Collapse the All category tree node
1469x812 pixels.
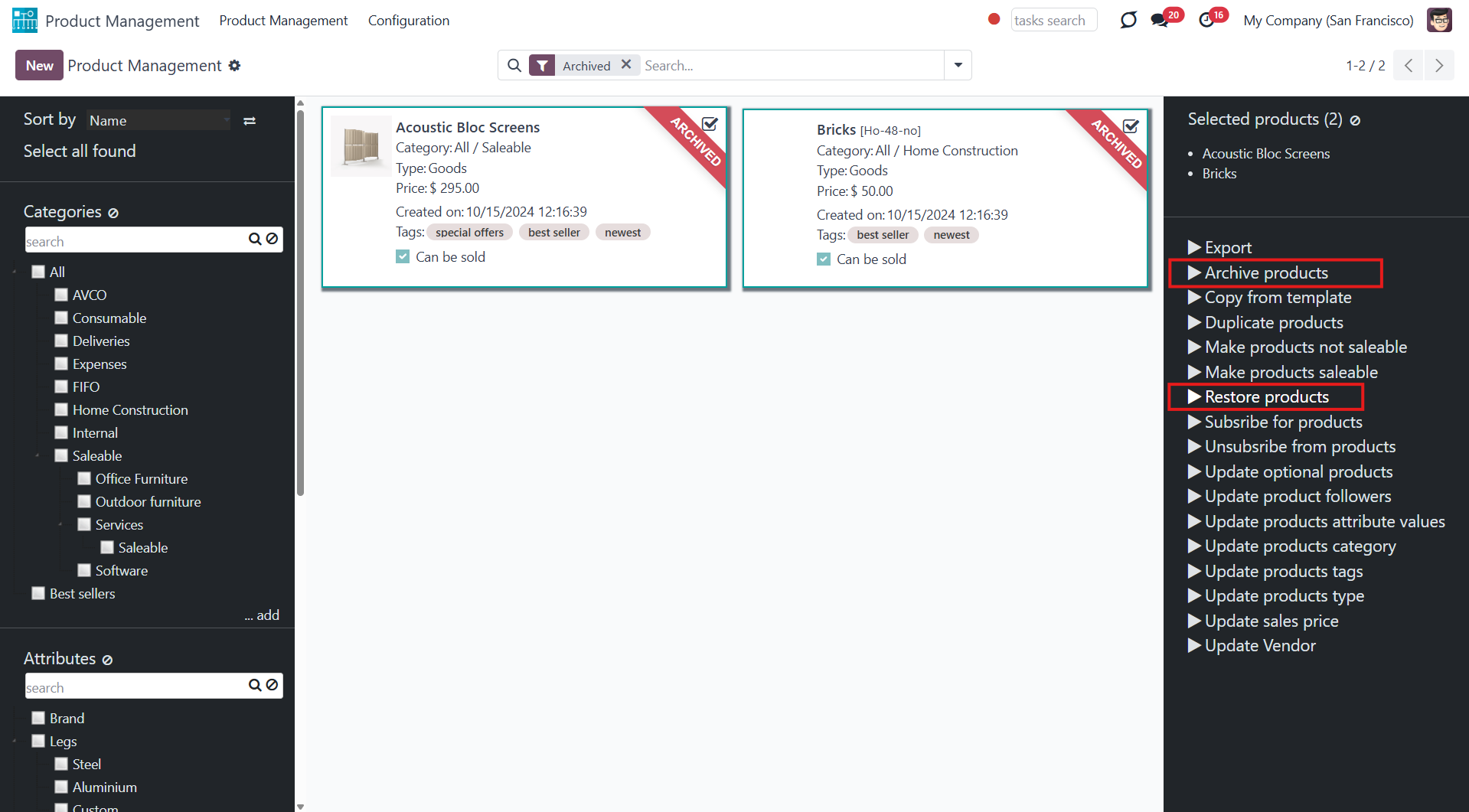(x=15, y=272)
